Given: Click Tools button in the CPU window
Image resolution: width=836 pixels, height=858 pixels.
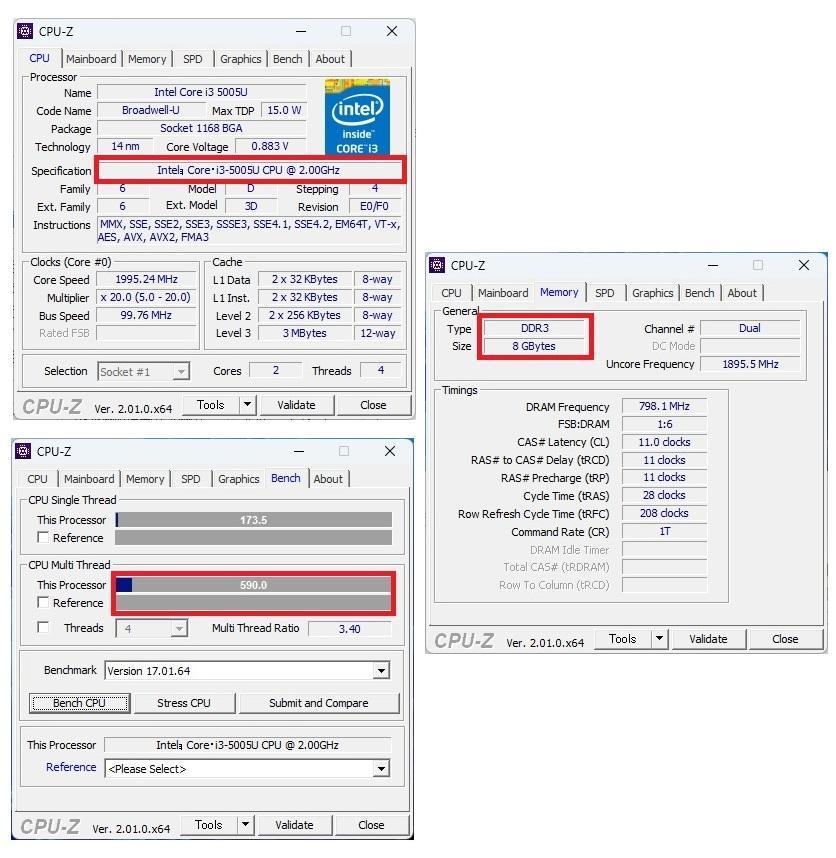Looking at the screenshot, I should 211,405.
